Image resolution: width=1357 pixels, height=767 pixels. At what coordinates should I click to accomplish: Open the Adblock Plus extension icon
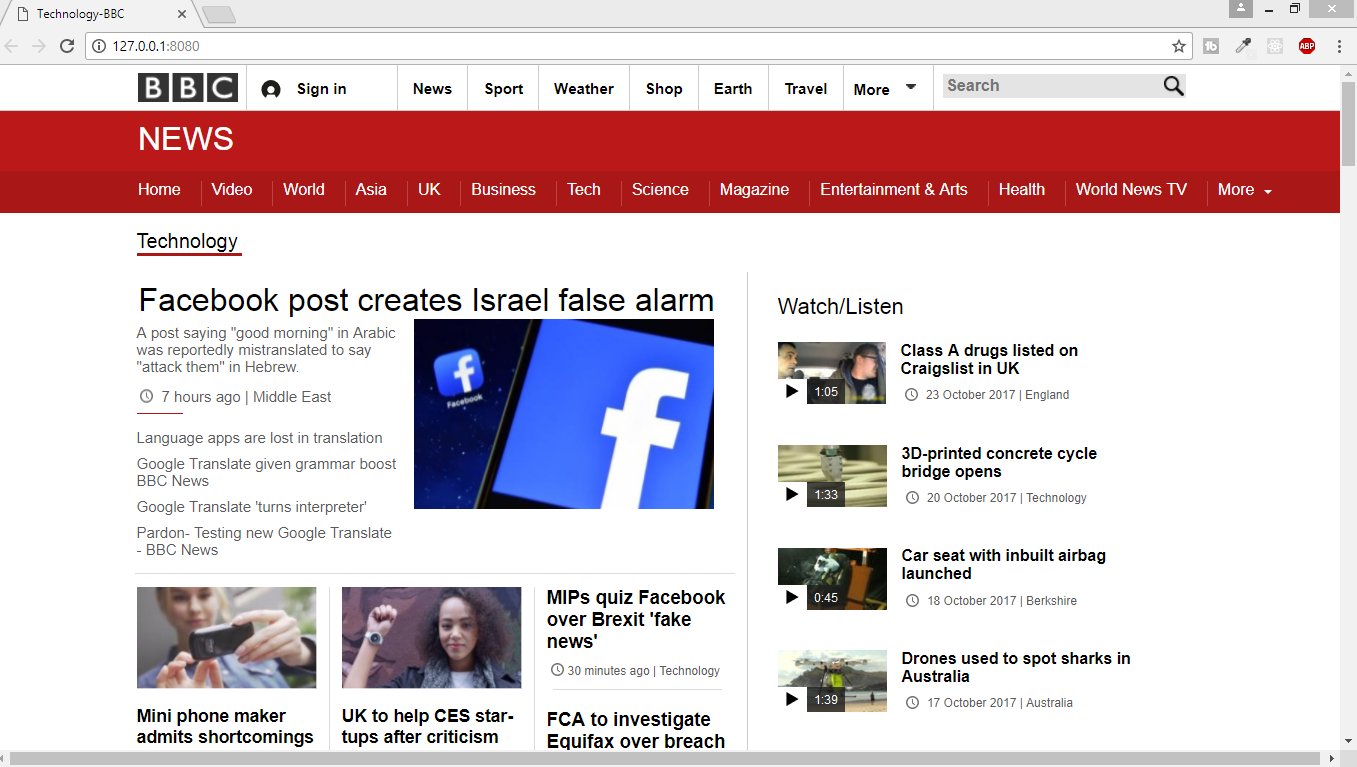pos(1307,46)
